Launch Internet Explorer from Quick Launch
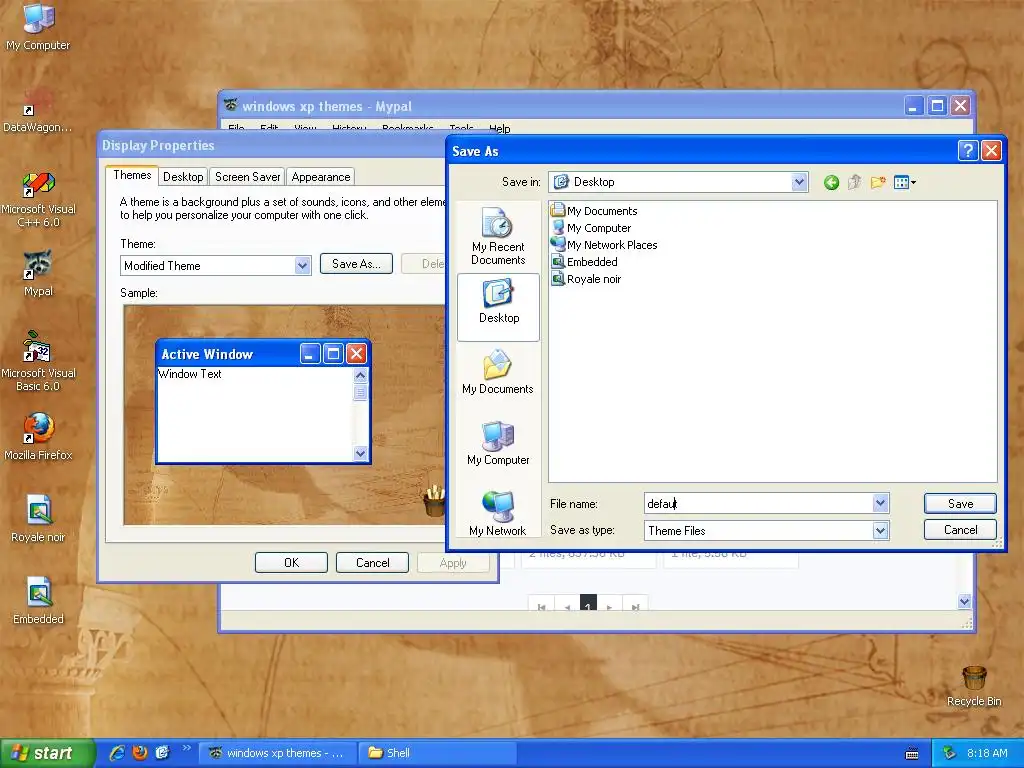This screenshot has height=768, width=1024. tap(118, 752)
